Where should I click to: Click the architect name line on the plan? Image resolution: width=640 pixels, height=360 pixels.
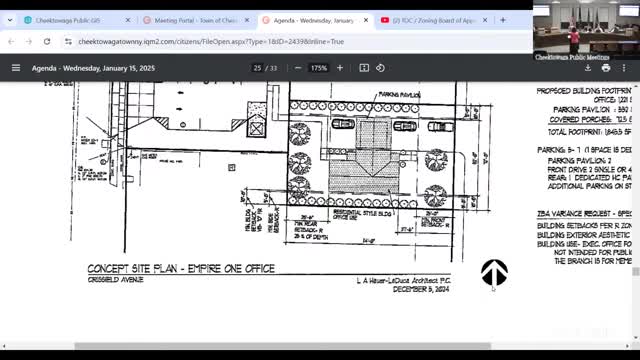pos(403,280)
